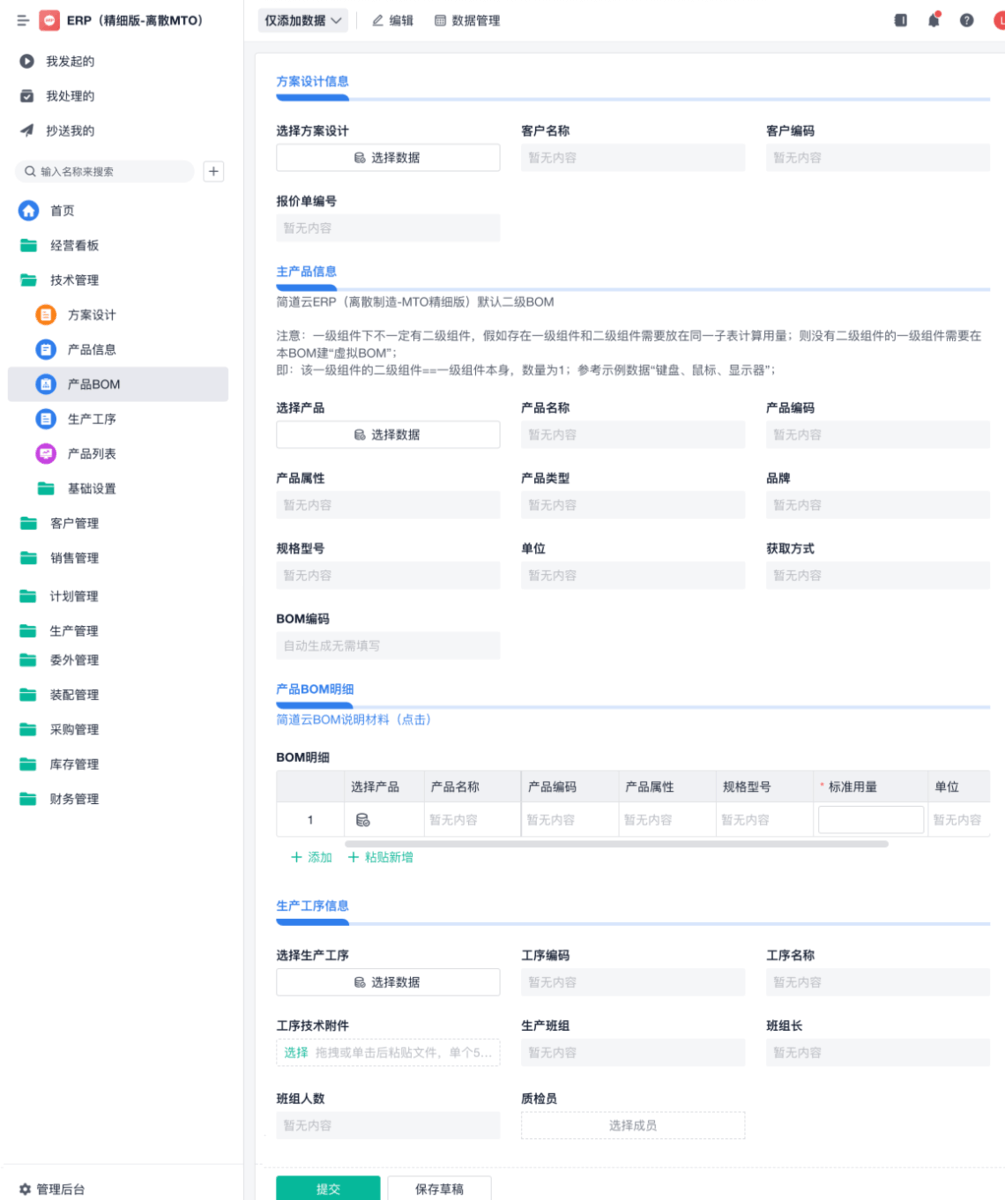Screen dimensions: 1005x1200
Task: Click 选择成员 under 质检员
Action: [632, 1125]
